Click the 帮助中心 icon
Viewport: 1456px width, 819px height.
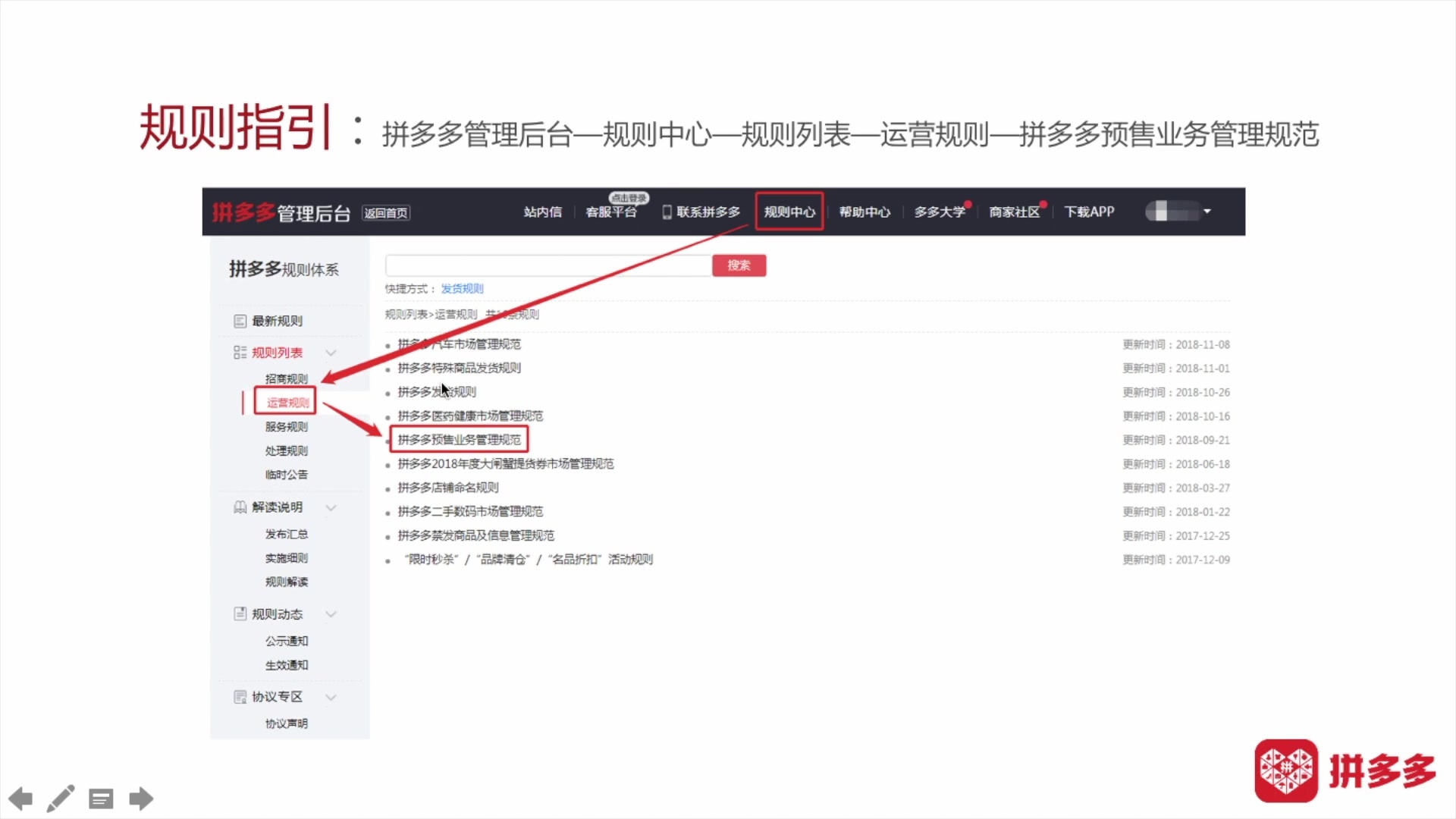tap(864, 211)
